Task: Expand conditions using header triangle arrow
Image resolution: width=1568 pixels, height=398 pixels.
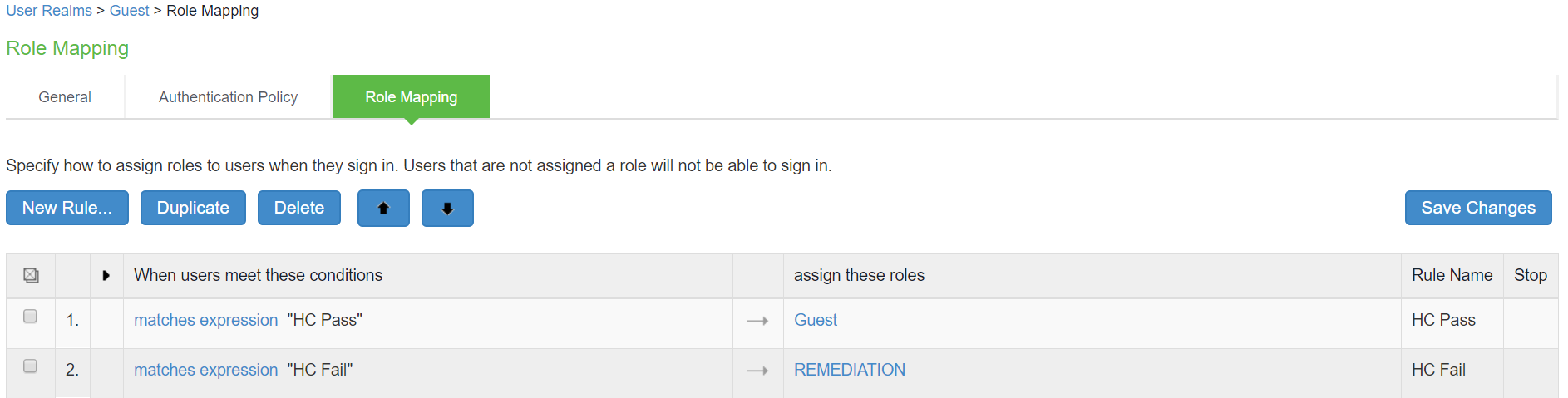Action: 106,275
